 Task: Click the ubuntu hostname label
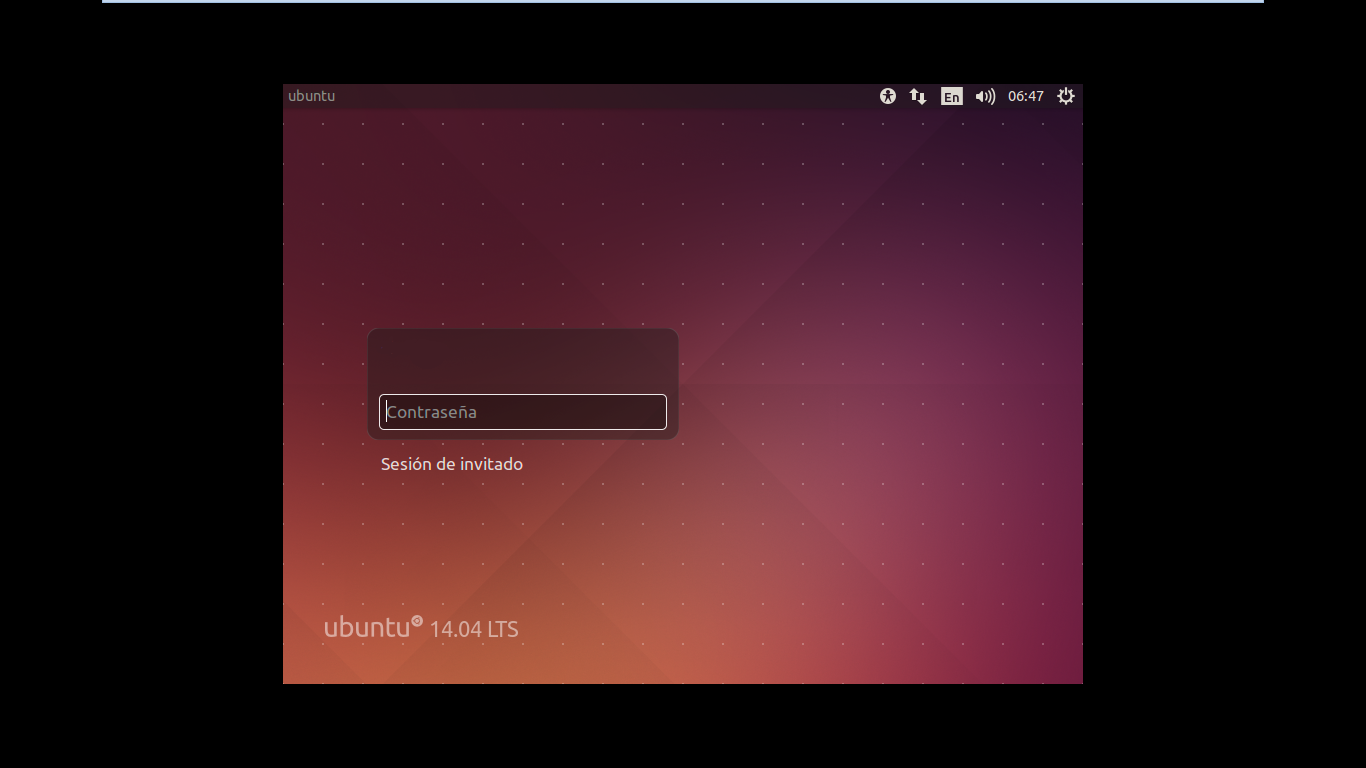click(x=312, y=96)
